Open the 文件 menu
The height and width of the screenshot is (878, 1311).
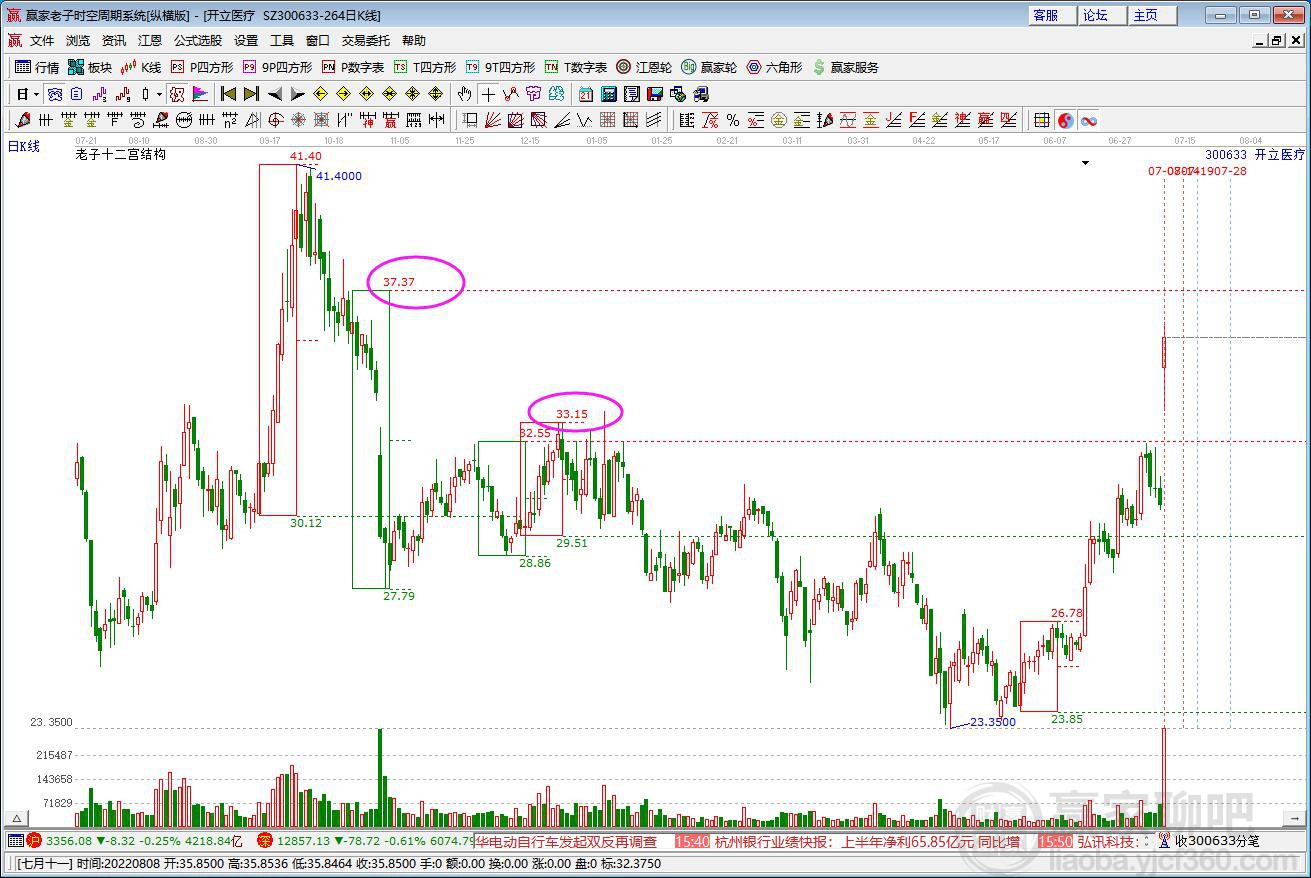(42, 41)
